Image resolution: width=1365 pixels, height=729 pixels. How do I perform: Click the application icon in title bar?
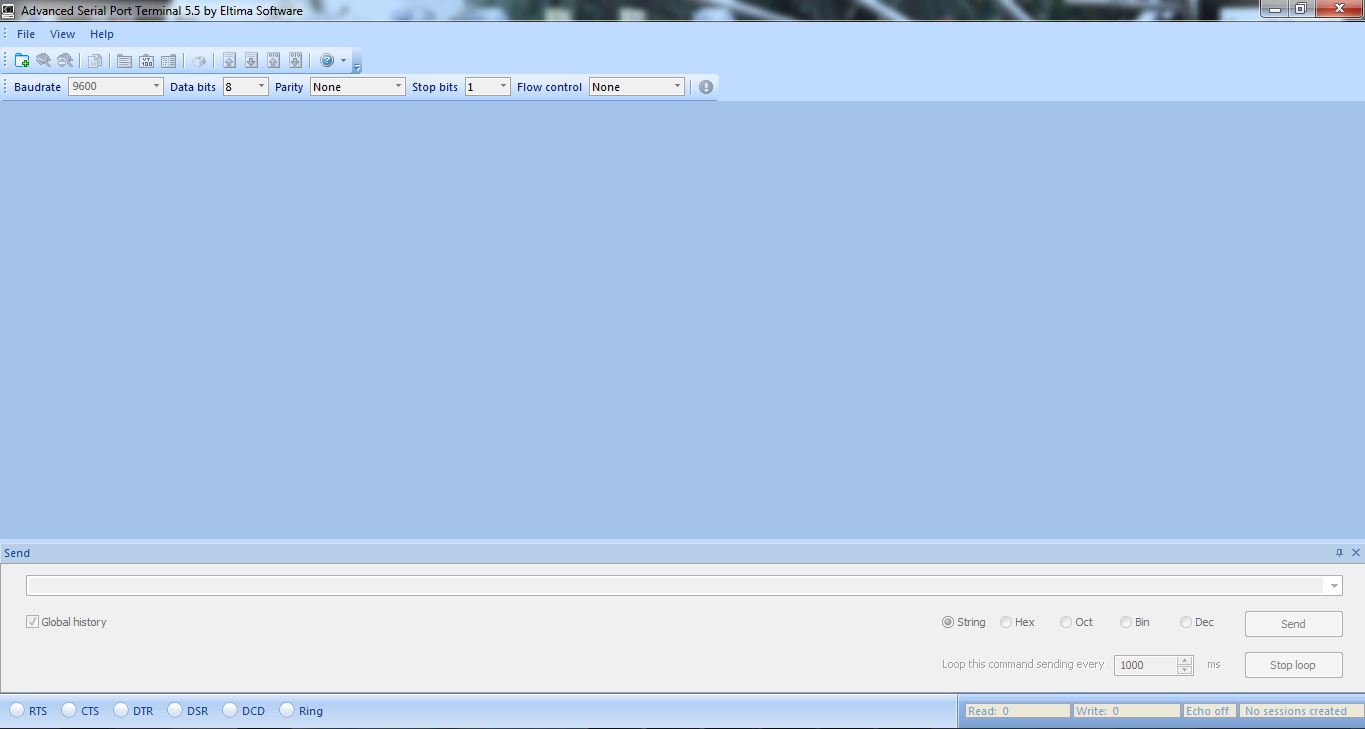pos(9,10)
